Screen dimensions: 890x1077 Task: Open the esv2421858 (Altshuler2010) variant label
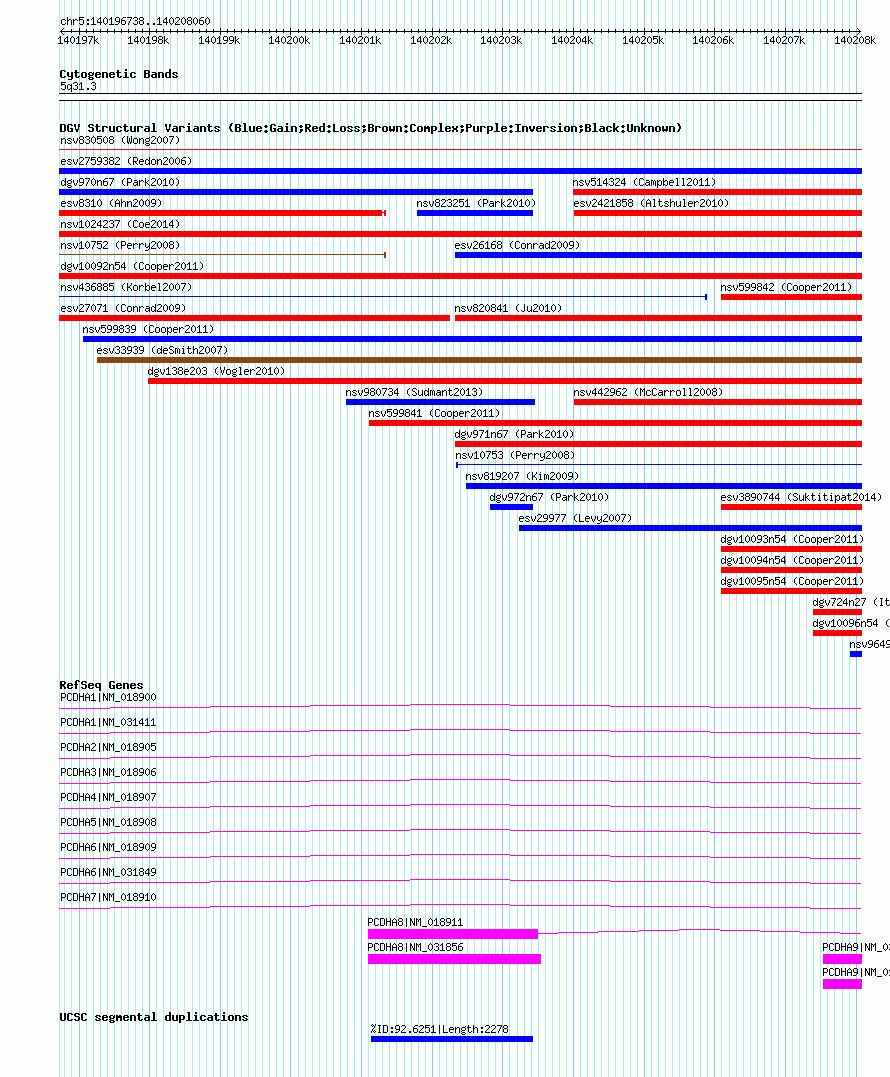(x=651, y=203)
